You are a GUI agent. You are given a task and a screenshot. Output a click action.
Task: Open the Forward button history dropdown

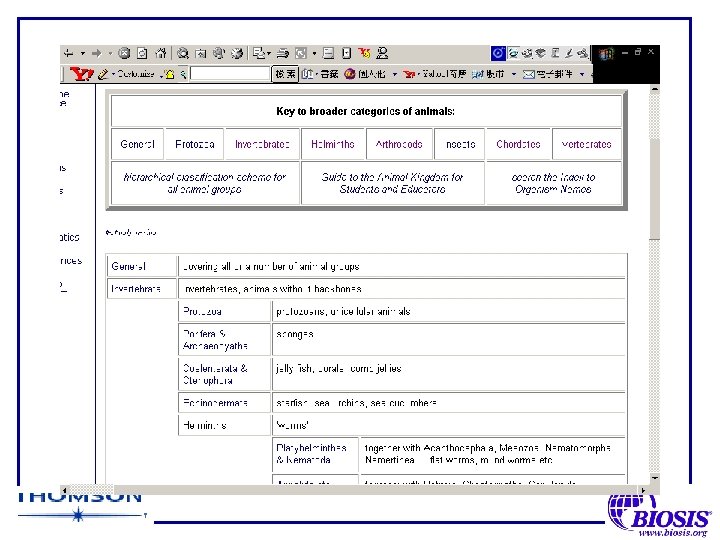110,54
